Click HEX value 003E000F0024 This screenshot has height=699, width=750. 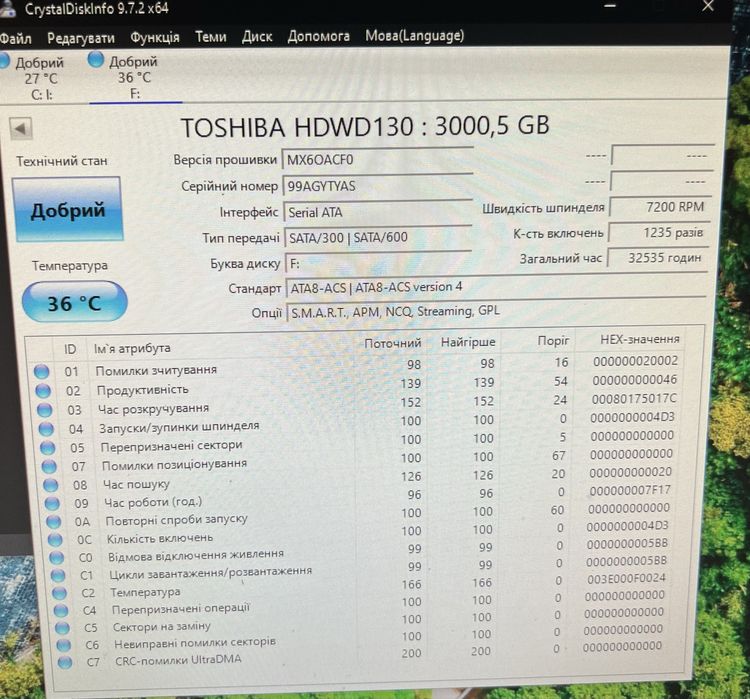point(626,578)
